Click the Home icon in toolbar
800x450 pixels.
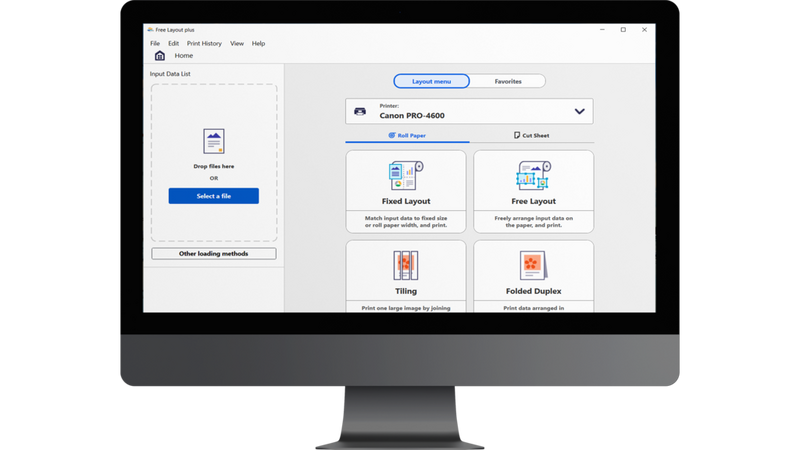click(x=160, y=56)
